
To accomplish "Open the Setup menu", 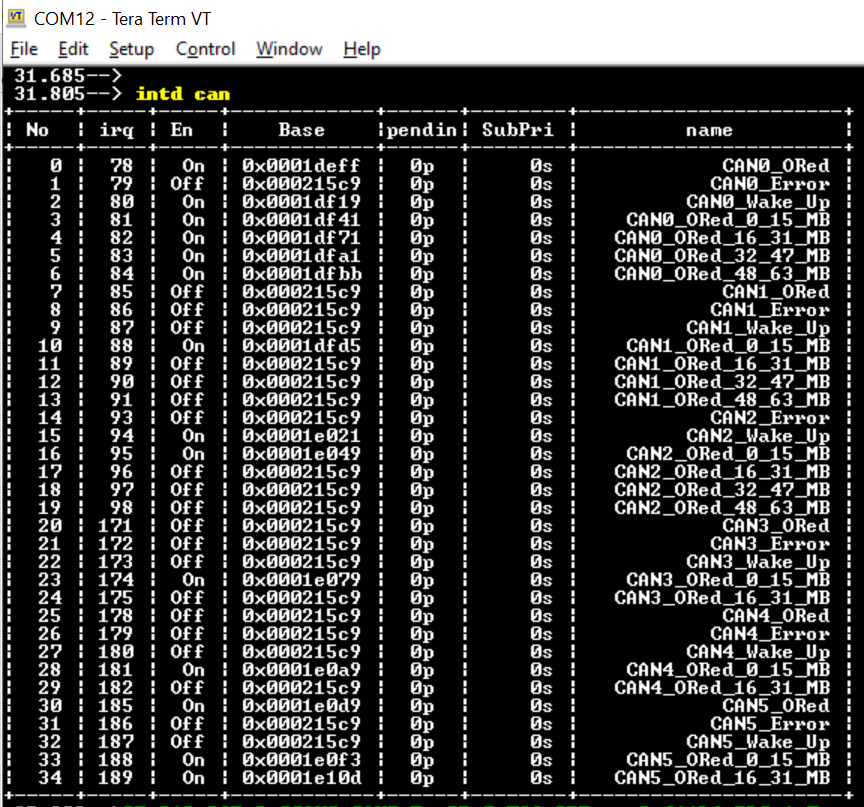I will [x=132, y=49].
